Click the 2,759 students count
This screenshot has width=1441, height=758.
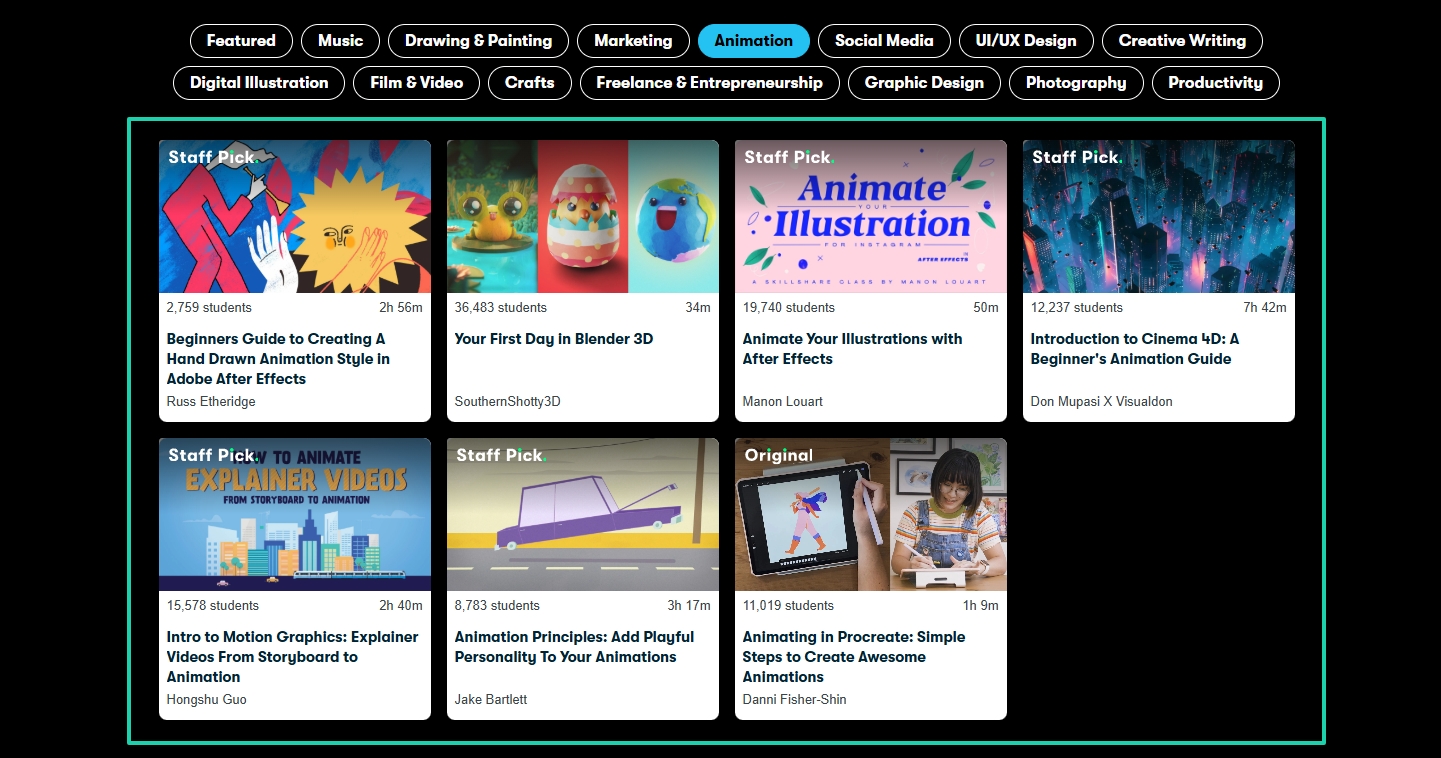tap(209, 307)
